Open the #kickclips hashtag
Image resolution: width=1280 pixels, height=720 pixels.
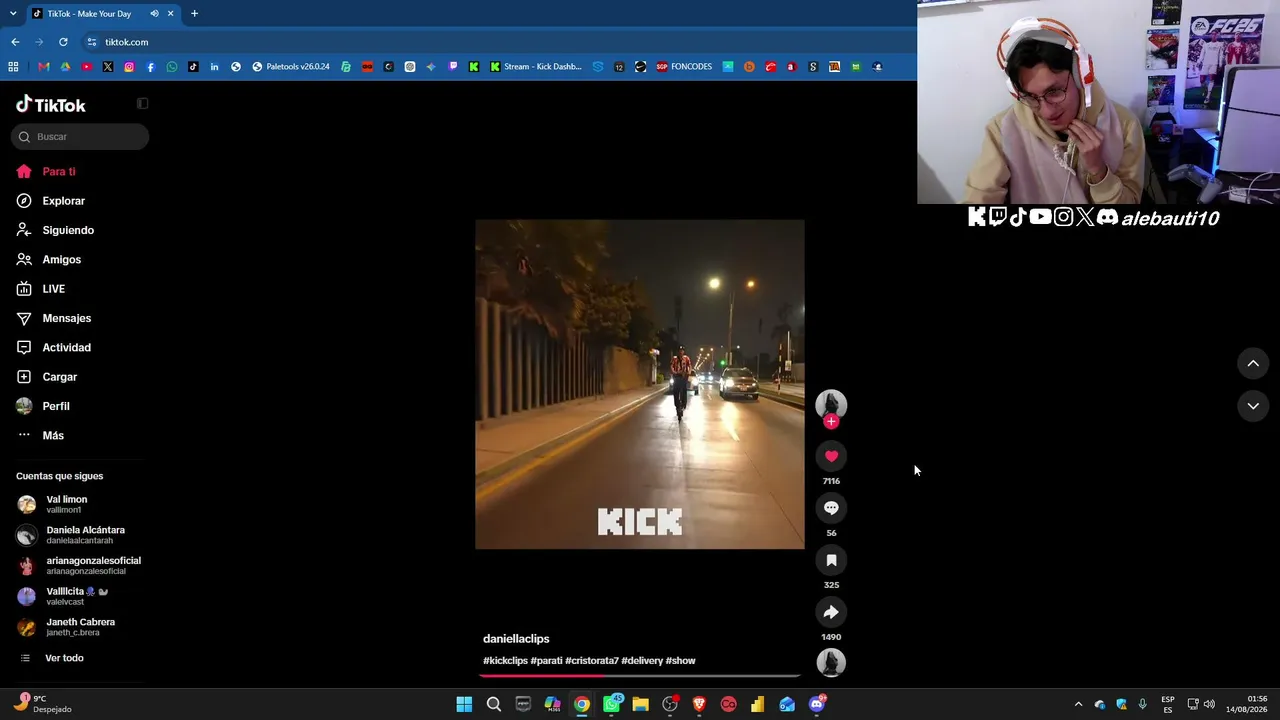point(505,661)
